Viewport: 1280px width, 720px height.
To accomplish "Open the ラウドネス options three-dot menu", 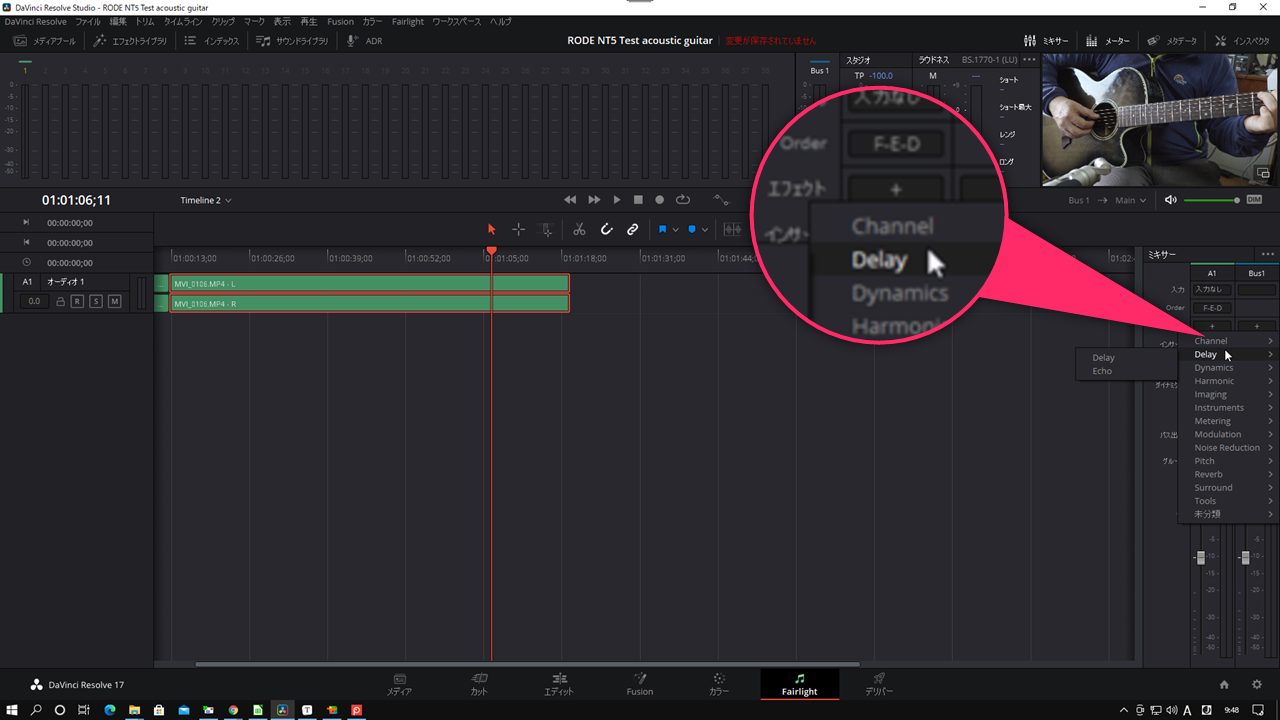I will pos(1029,60).
